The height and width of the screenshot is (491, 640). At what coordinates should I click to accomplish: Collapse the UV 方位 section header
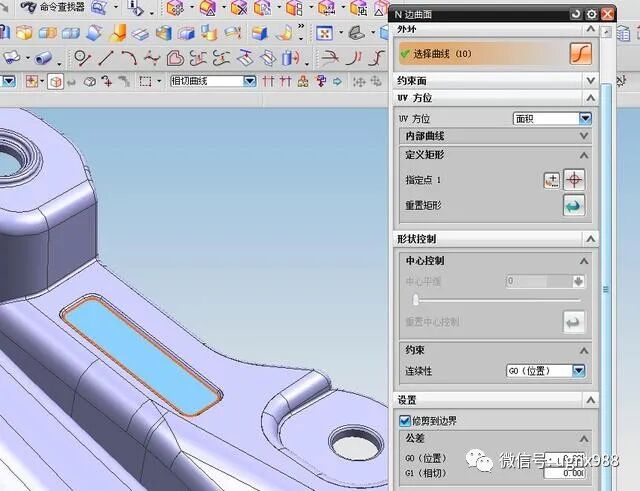[590, 98]
